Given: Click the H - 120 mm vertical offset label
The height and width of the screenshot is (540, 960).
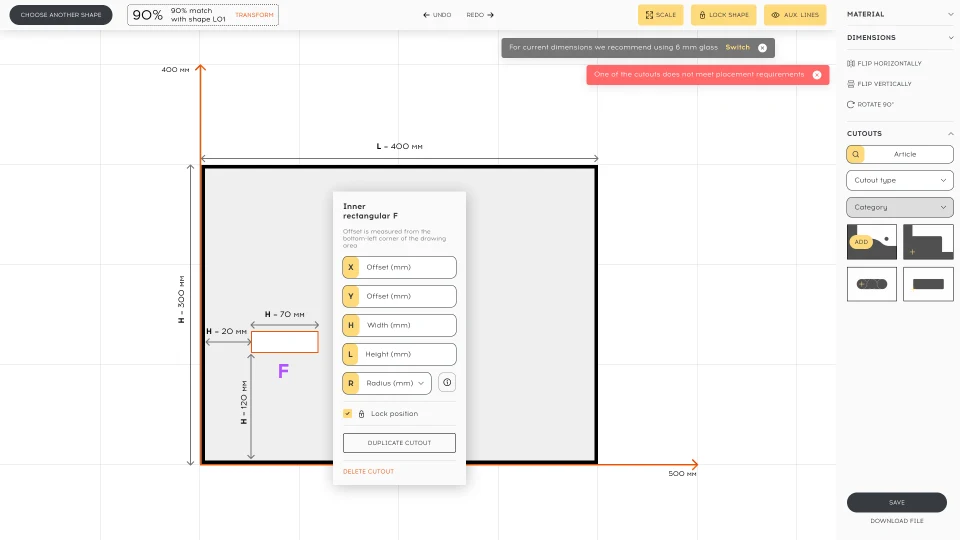Looking at the screenshot, I should click(x=244, y=402).
